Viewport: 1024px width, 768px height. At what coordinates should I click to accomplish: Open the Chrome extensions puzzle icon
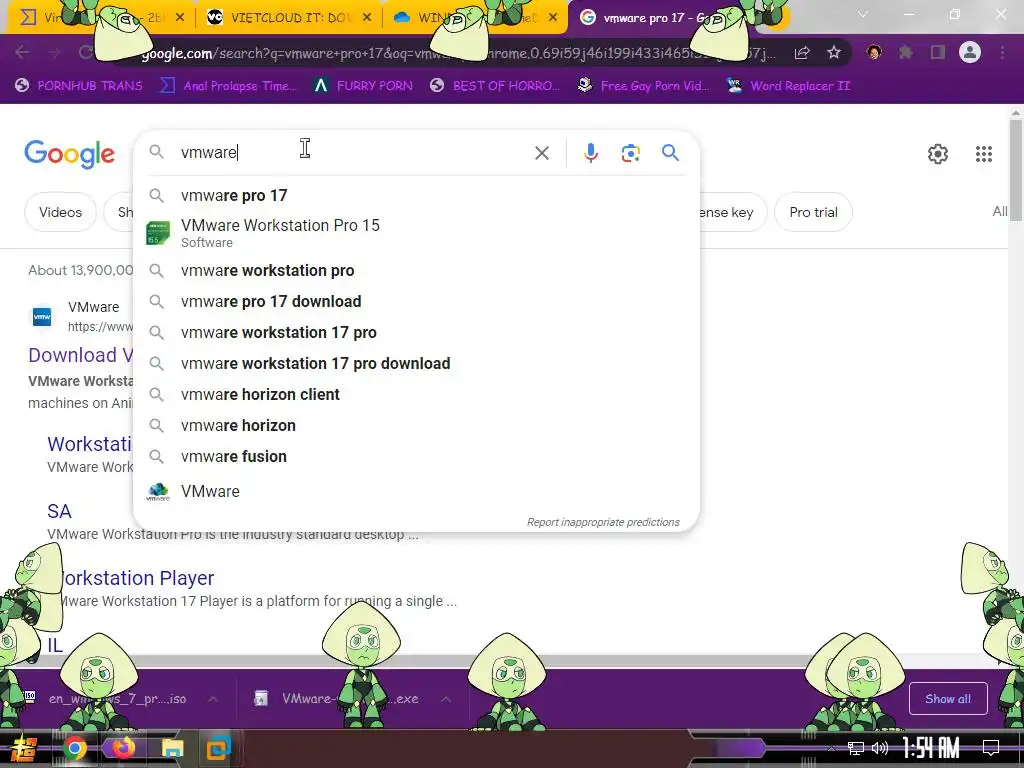(x=905, y=52)
